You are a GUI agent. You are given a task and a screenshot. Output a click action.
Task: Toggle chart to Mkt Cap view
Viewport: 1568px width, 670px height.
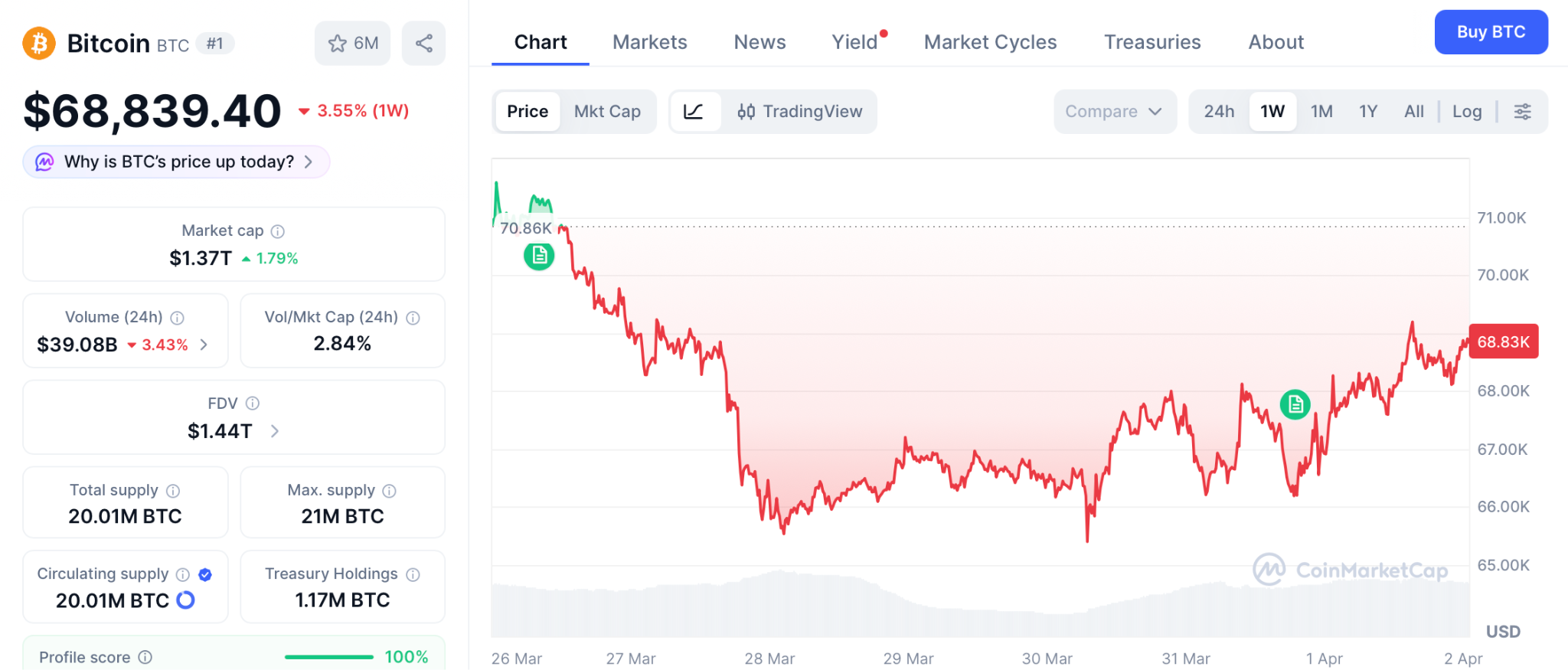pyautogui.click(x=607, y=112)
